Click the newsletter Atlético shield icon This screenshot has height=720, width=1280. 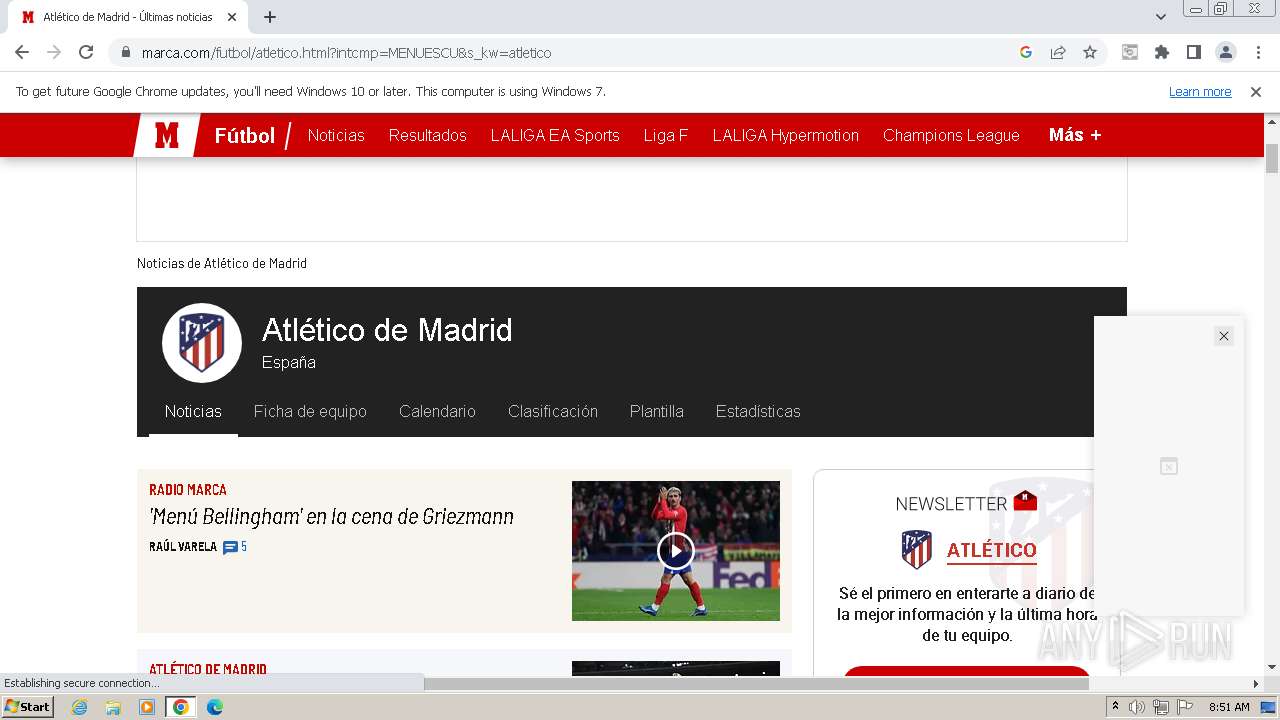(916, 549)
